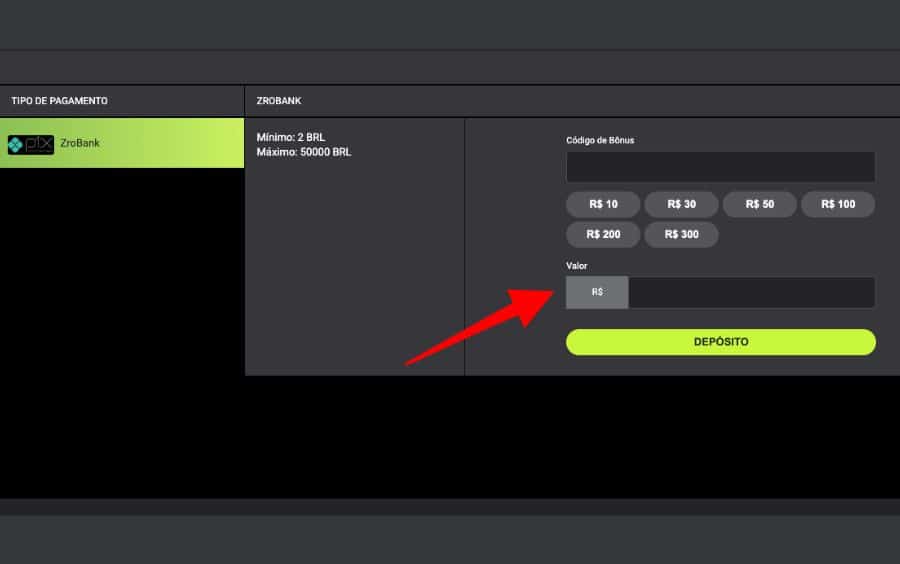The width and height of the screenshot is (900, 564).
Task: Click the ZROBANK panel header
Action: 279,101
